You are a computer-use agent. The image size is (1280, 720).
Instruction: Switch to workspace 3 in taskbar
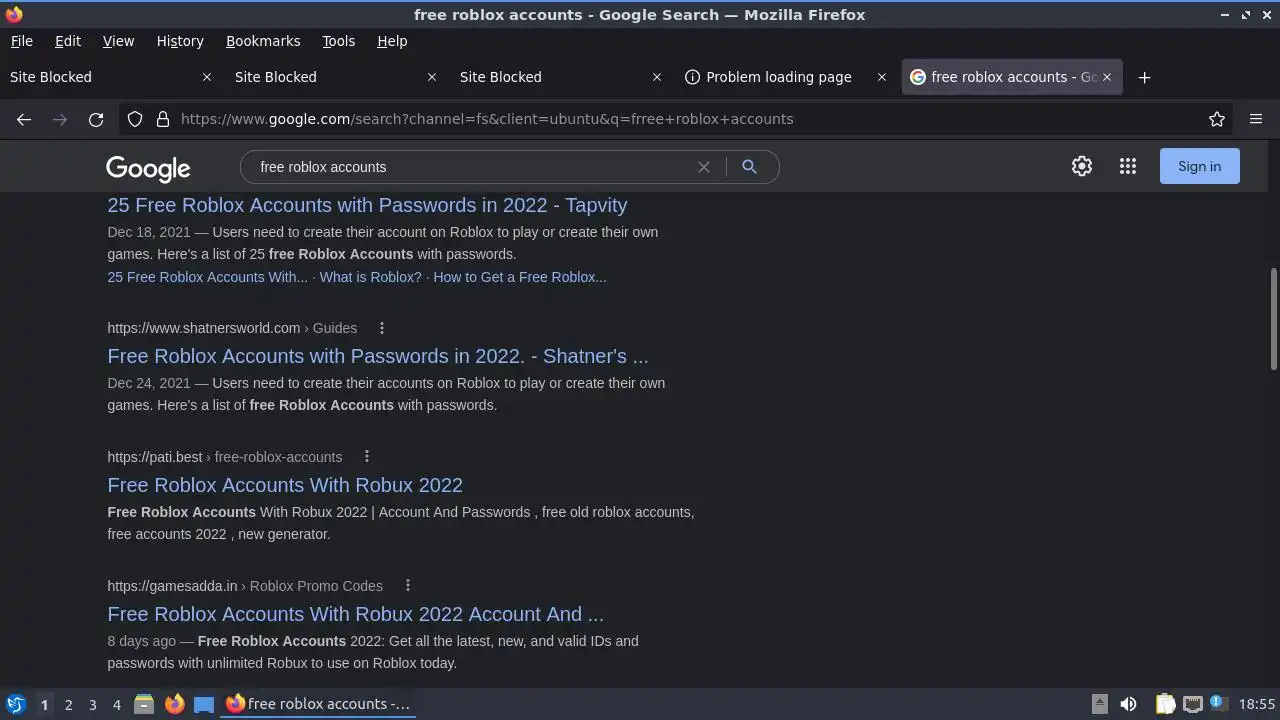[92, 704]
